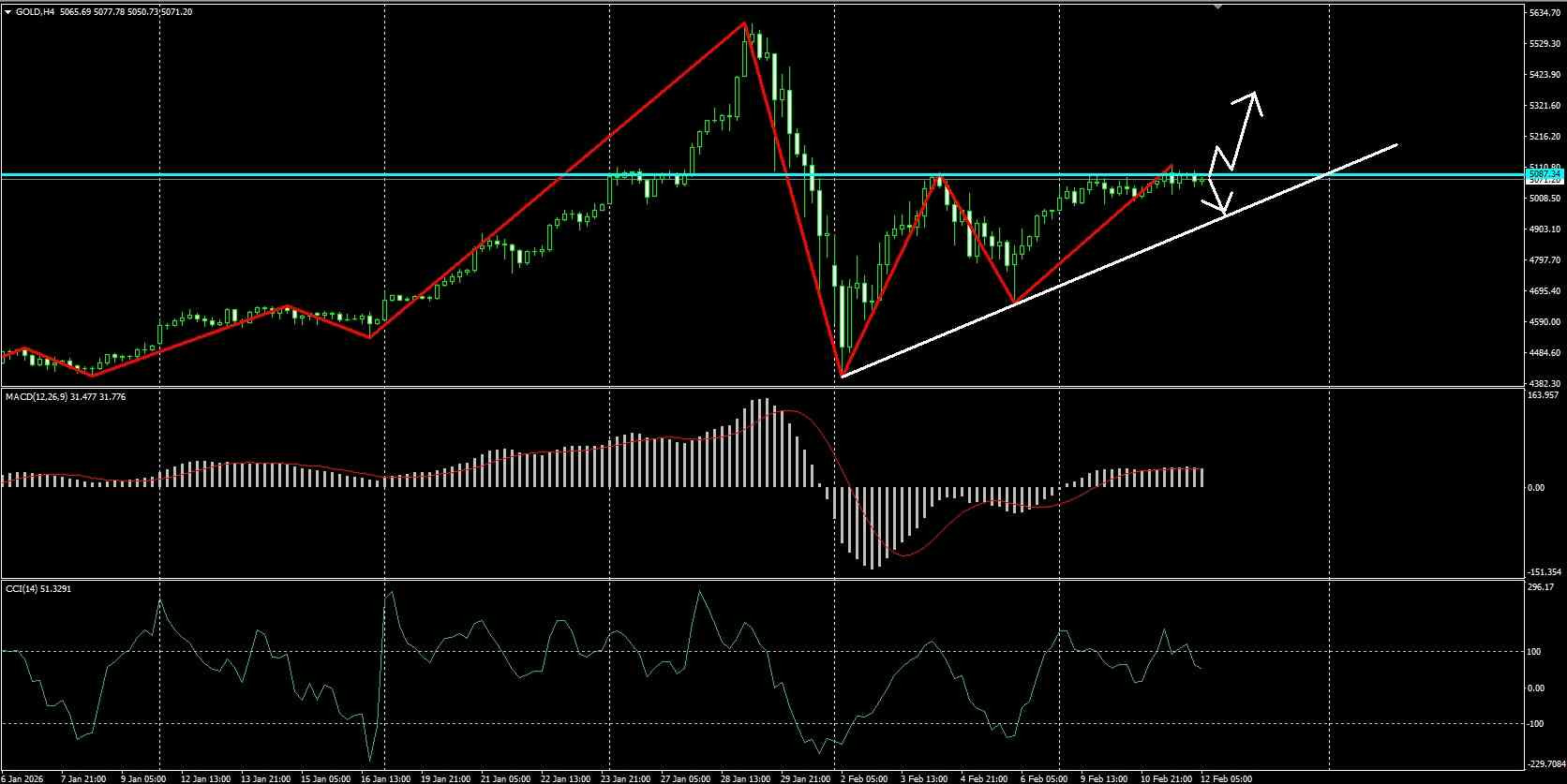The width and height of the screenshot is (1567, 784).
Task: Click the 28 Jan 13:00 time label
Action: click(745, 778)
